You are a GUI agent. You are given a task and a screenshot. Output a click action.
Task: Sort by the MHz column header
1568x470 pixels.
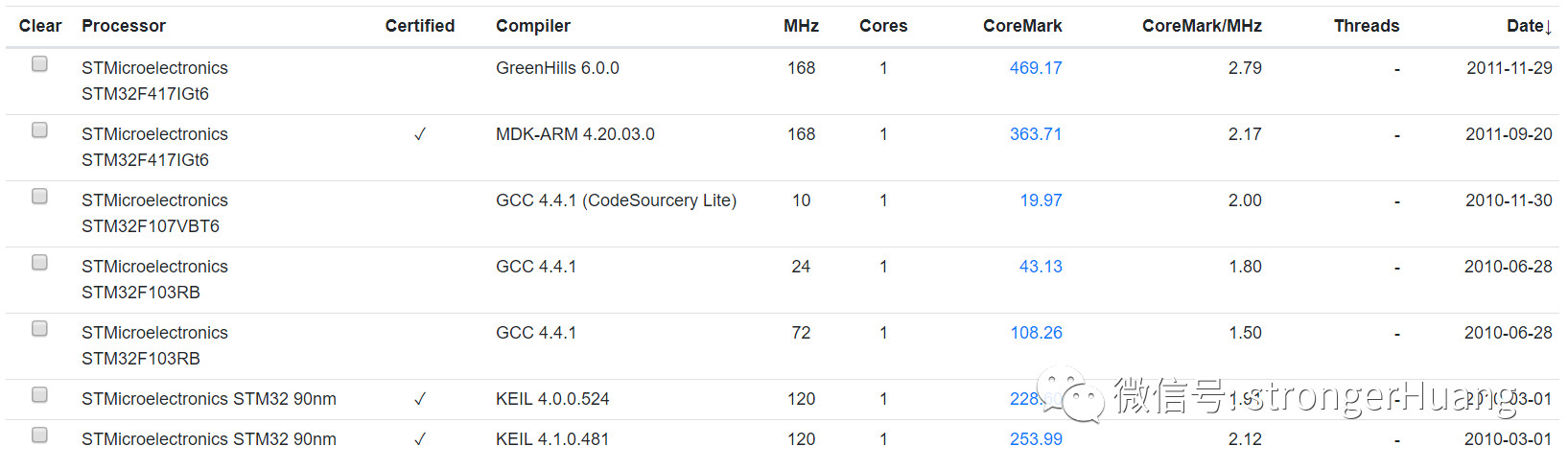801,26
